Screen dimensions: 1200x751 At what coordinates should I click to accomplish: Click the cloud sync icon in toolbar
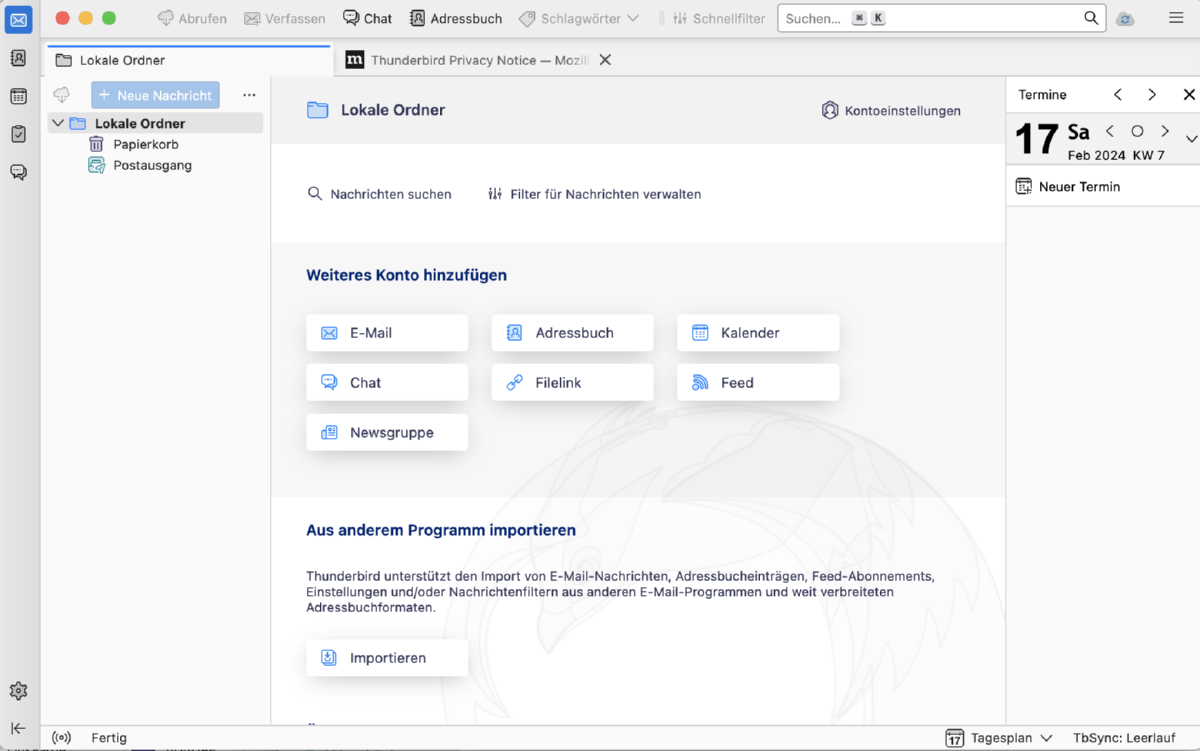click(x=1125, y=19)
